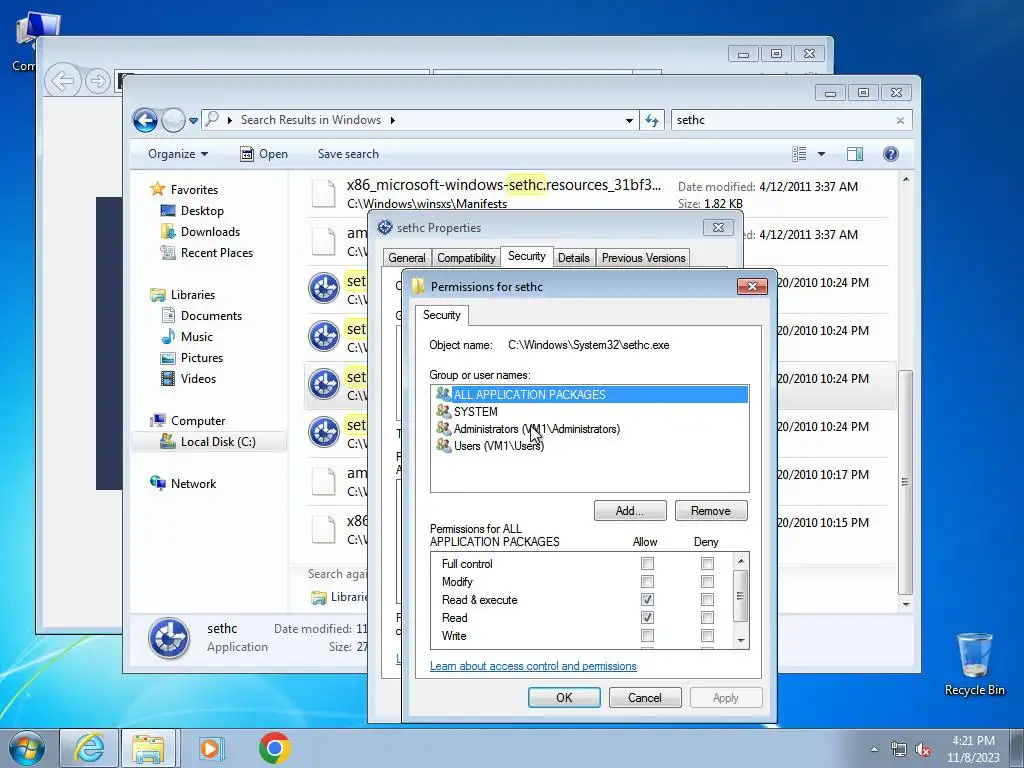Open Pictures library
This screenshot has width=1024, height=768.
pyautogui.click(x=192, y=358)
